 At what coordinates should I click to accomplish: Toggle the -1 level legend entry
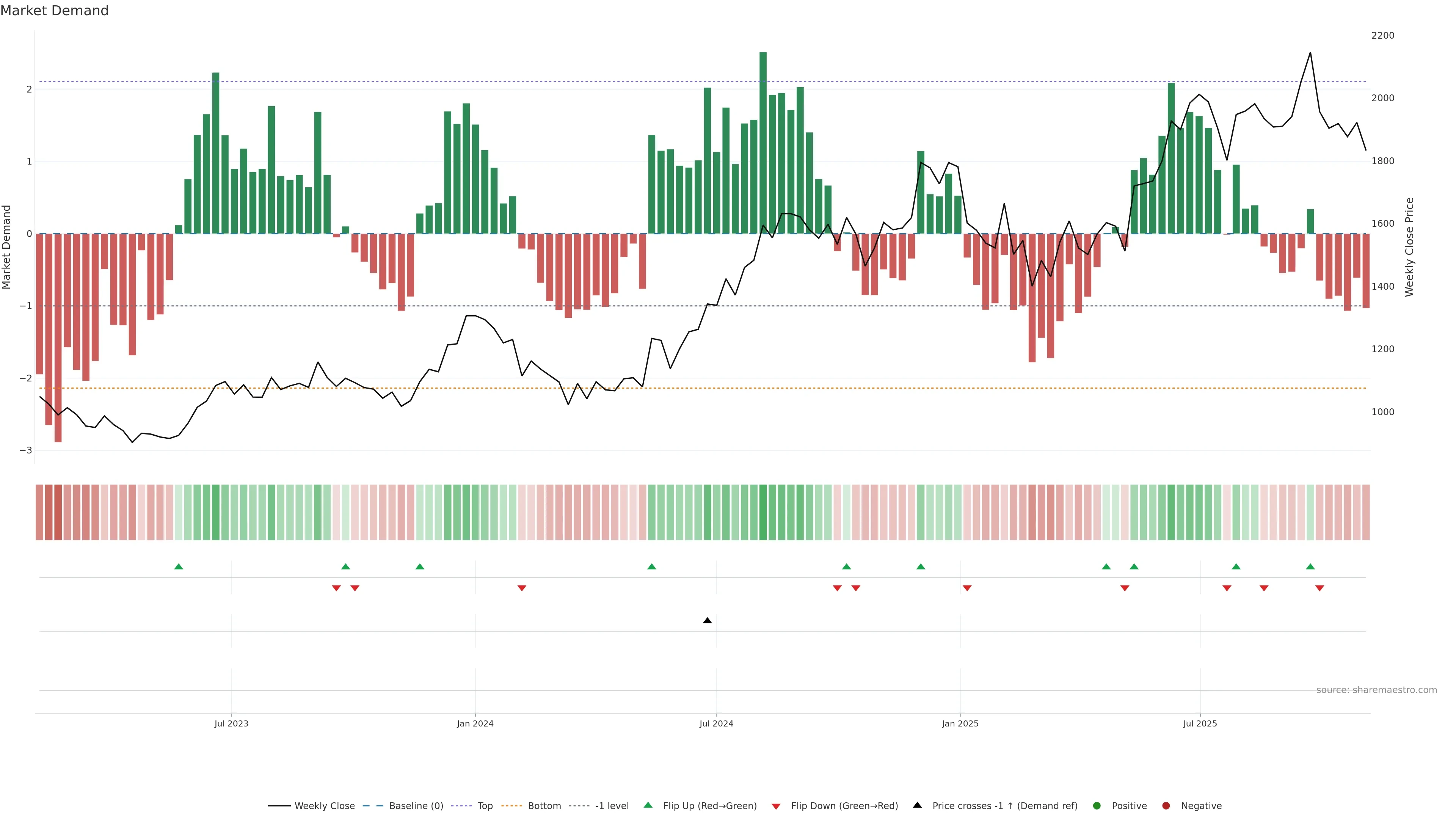pos(612,806)
